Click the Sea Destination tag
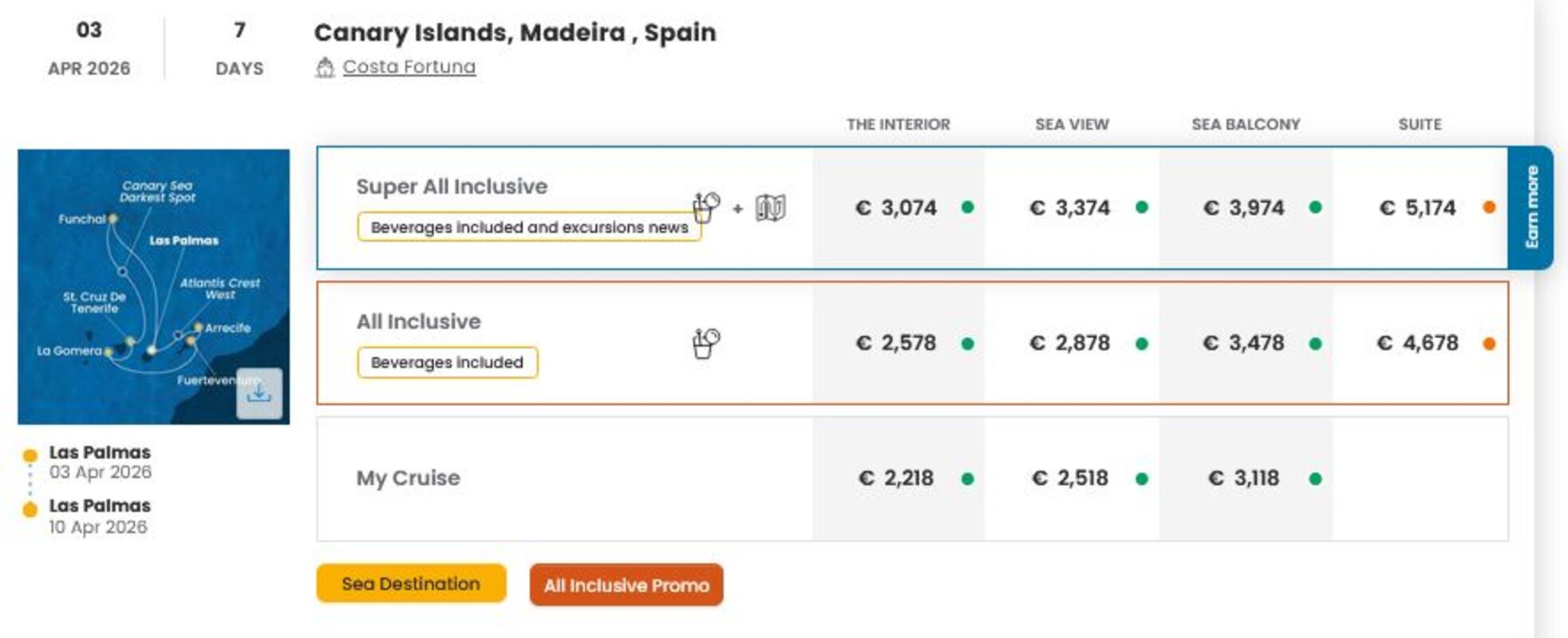 tap(411, 584)
